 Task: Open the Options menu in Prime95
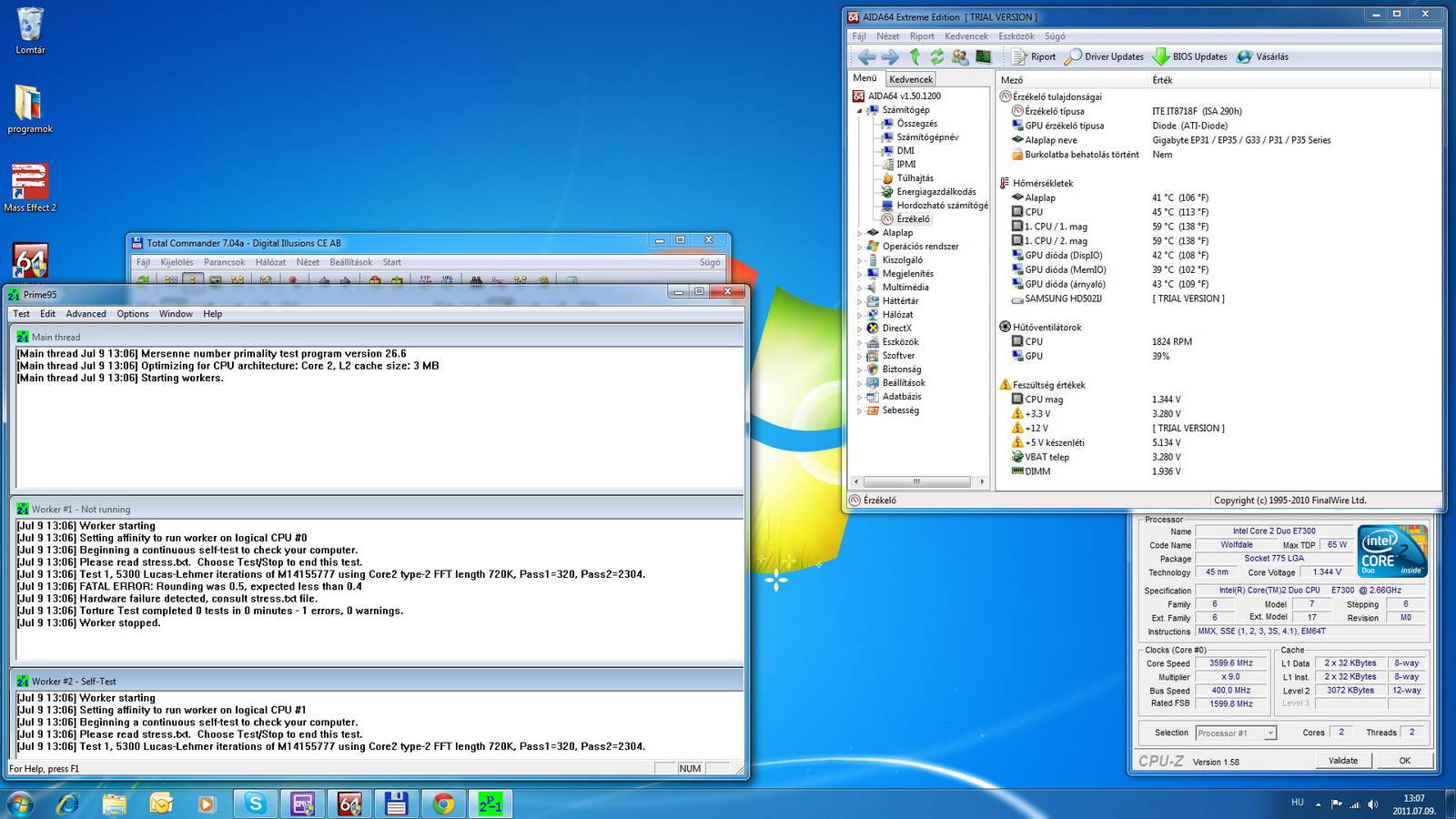[132, 314]
